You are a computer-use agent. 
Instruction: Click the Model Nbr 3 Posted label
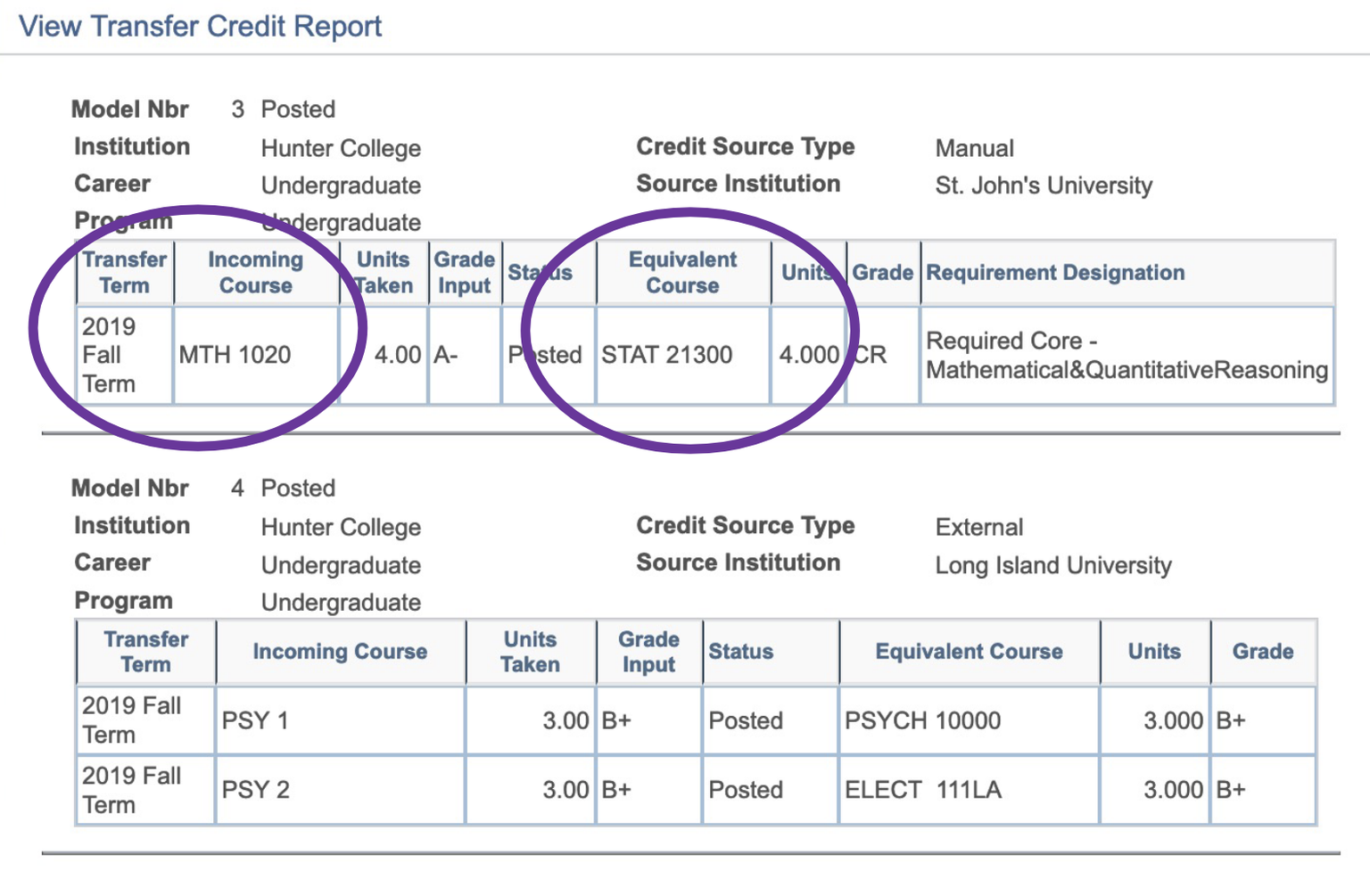203,109
